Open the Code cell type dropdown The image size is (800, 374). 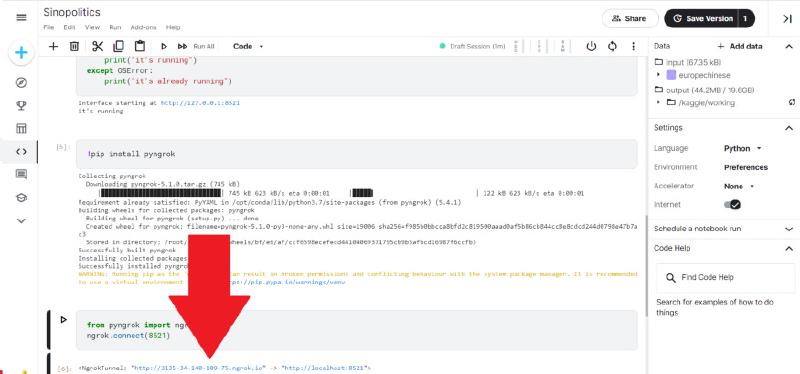(x=248, y=46)
